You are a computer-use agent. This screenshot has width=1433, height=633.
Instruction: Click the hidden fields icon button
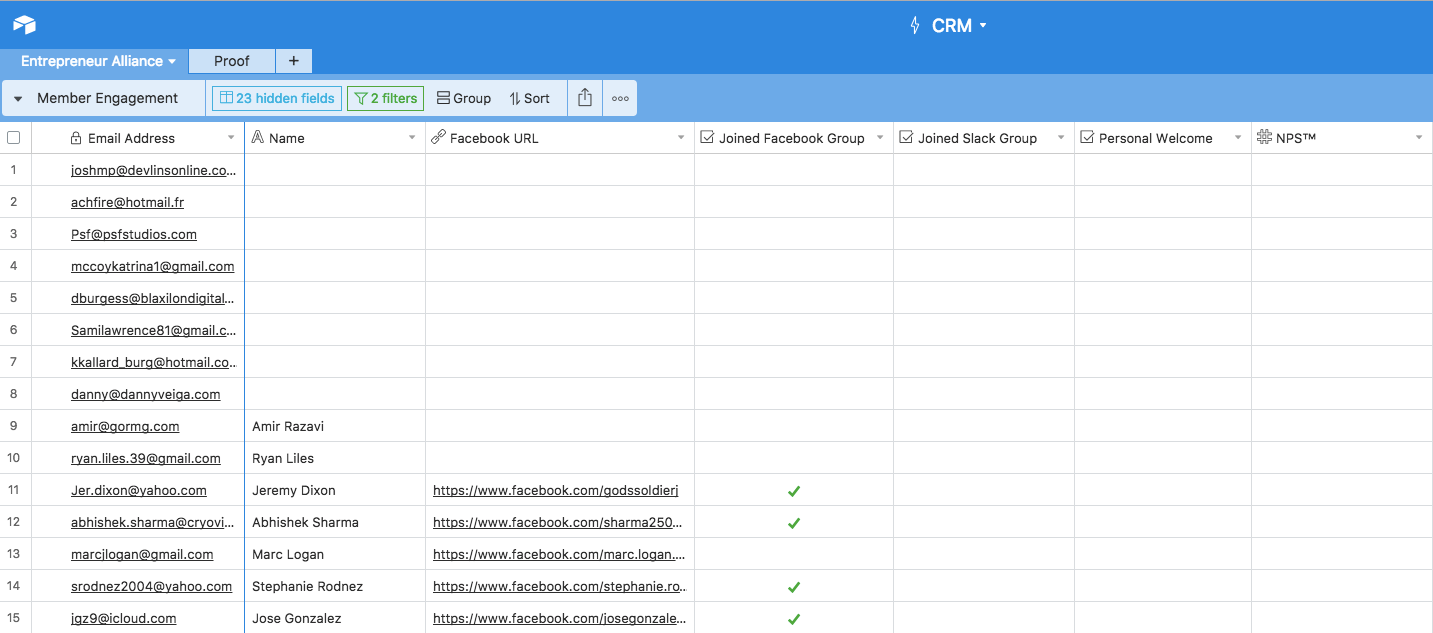tap(276, 98)
